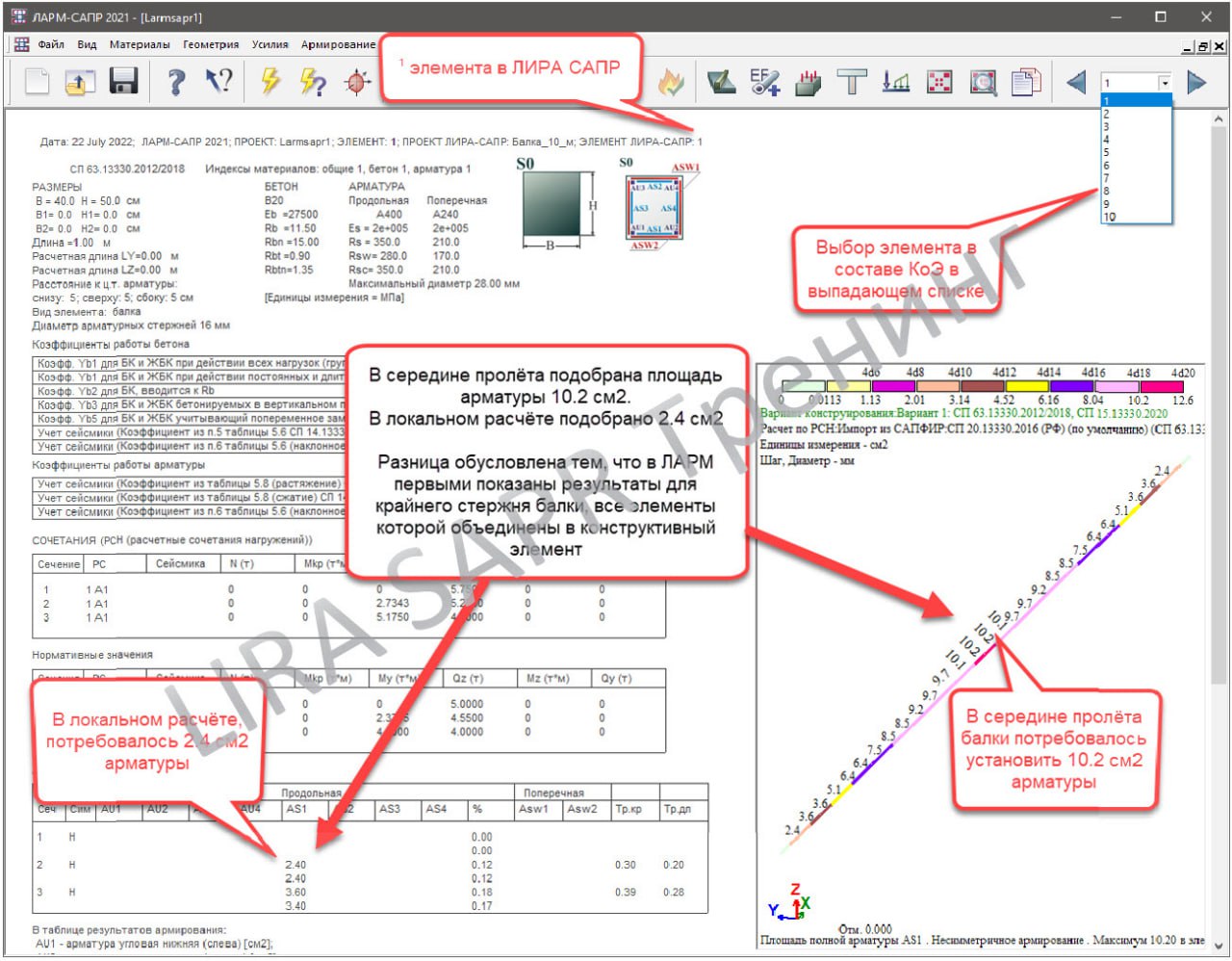Click the red-dotted section grid icon

(x=939, y=81)
